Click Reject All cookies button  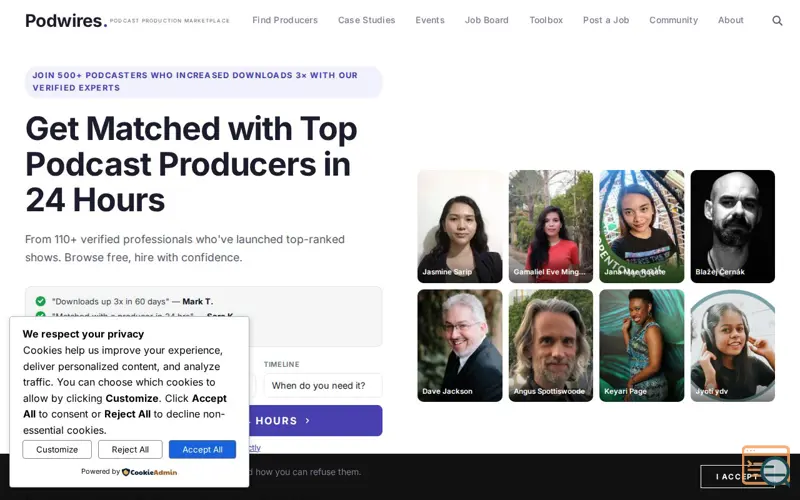(x=130, y=449)
